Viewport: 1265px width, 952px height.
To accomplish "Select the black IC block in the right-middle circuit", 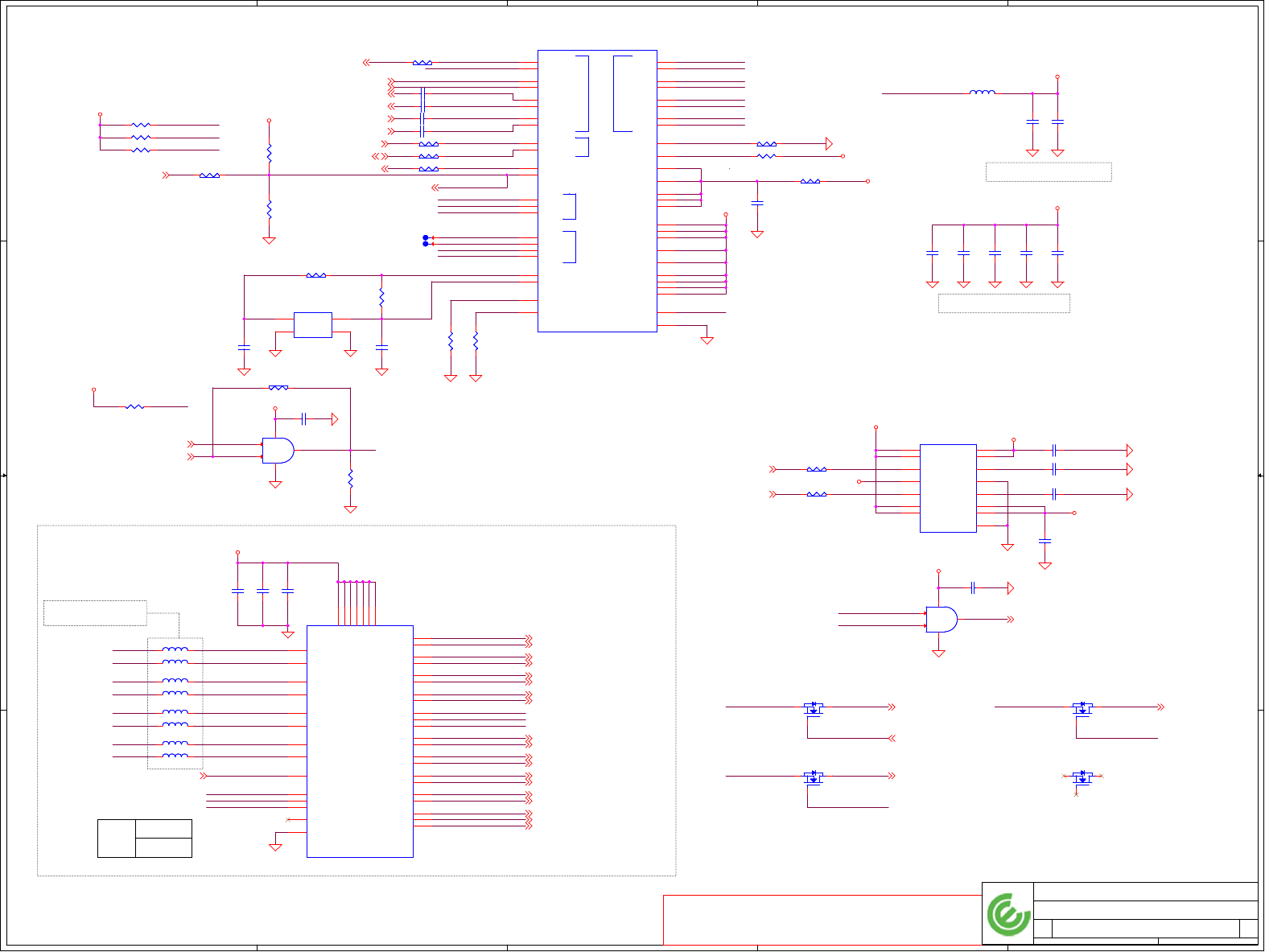I will 948,488.
